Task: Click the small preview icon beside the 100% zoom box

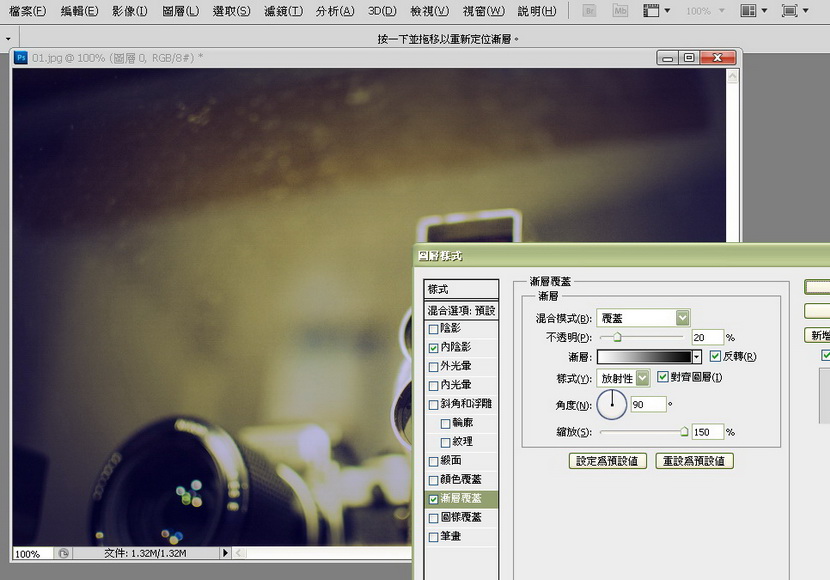Action: click(63, 553)
